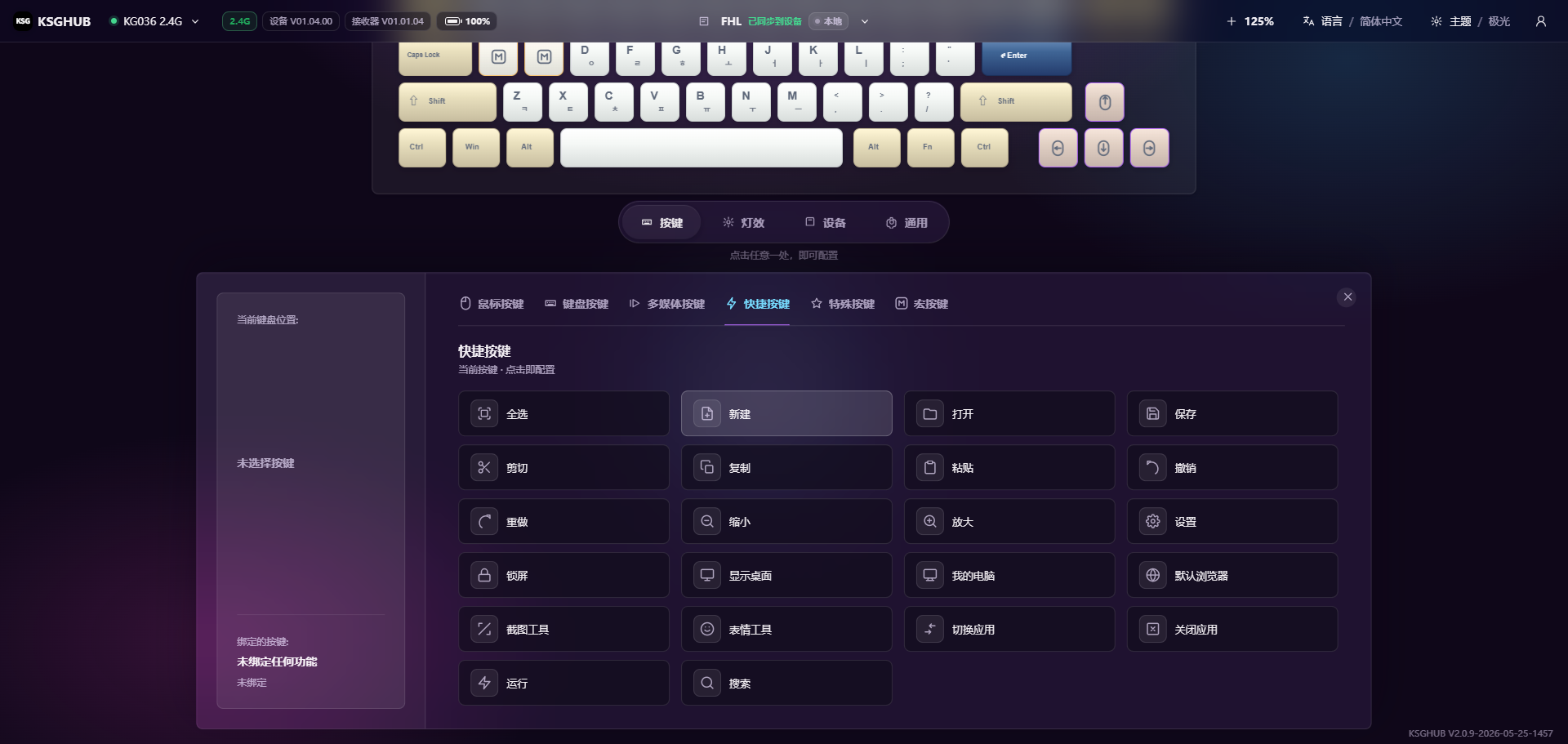Open the 通用 general section
The image size is (1568, 744).
point(906,223)
